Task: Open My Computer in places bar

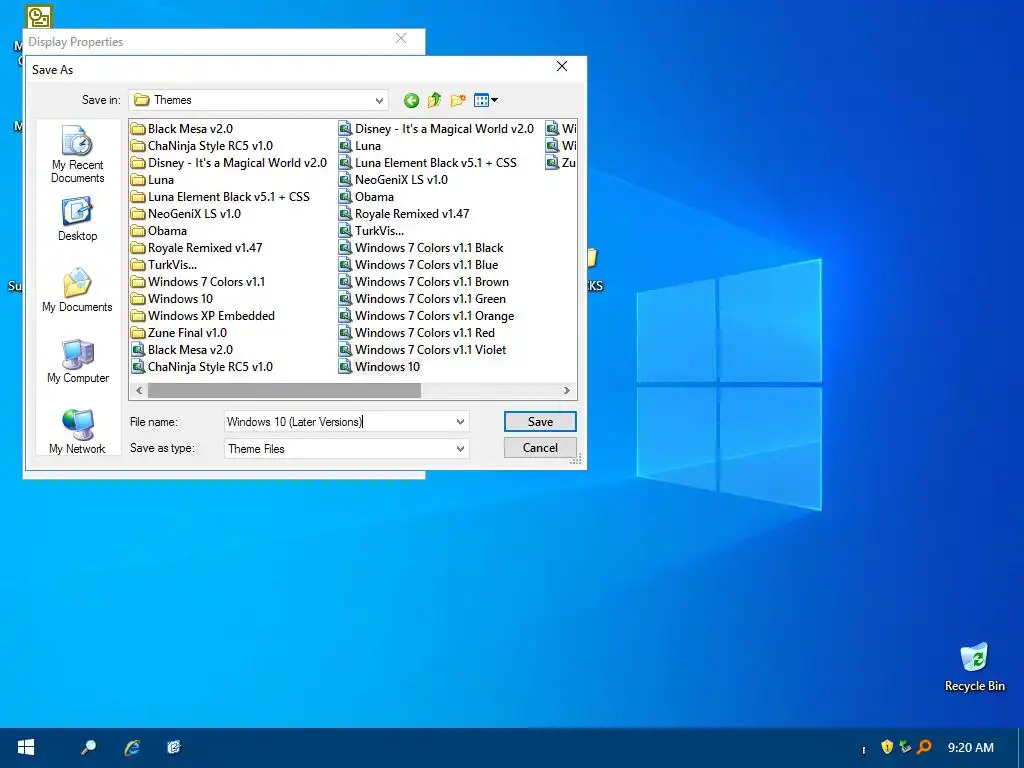Action: click(x=78, y=361)
